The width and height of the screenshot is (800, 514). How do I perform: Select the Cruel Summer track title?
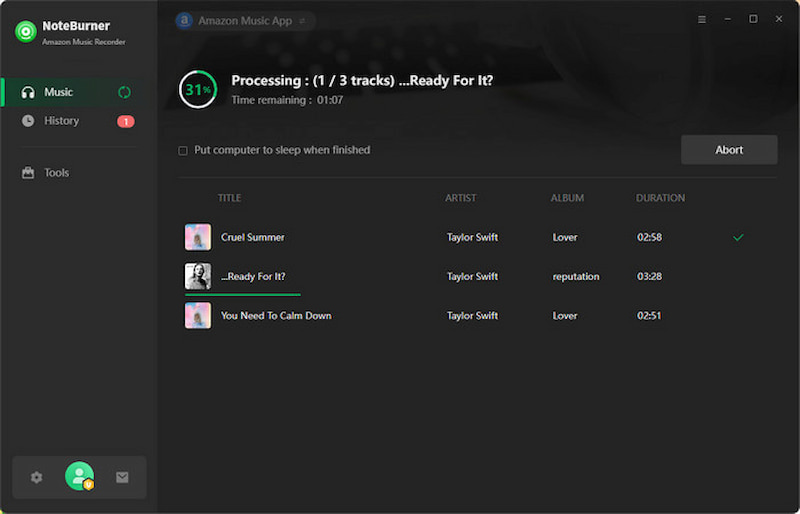coord(253,237)
